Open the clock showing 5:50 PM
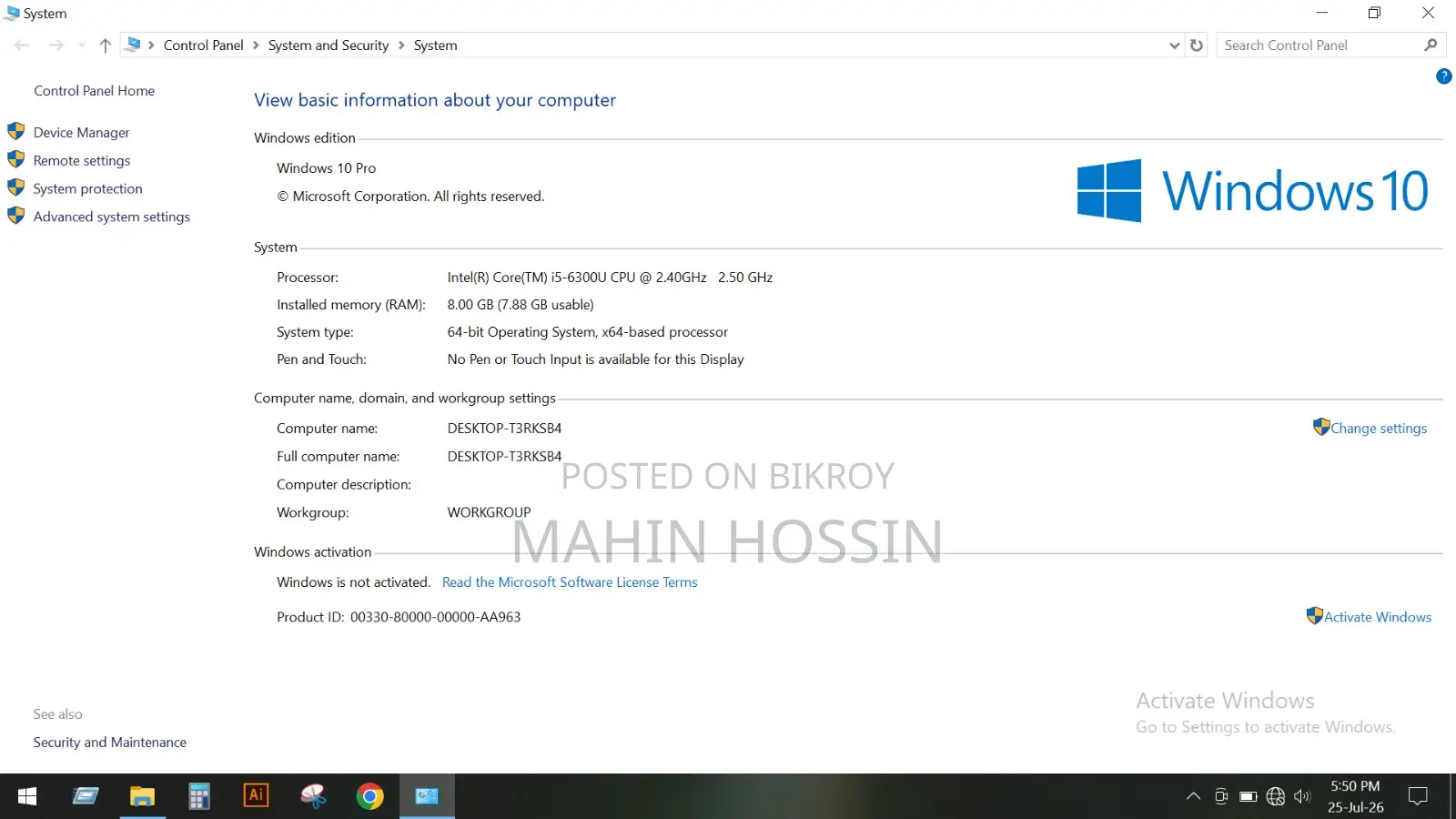 click(x=1355, y=796)
